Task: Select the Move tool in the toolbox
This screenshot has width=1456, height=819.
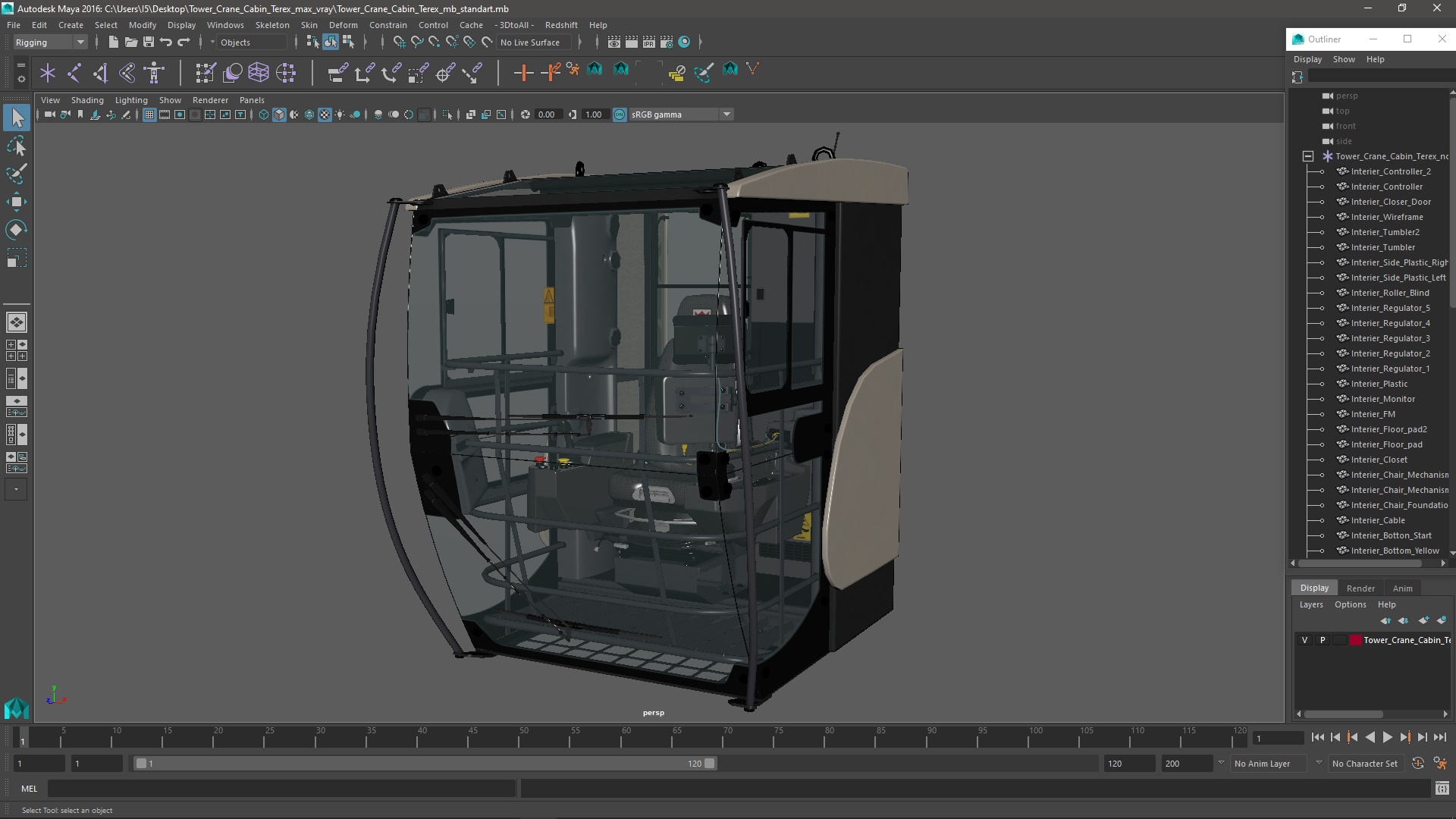Action: [17, 202]
